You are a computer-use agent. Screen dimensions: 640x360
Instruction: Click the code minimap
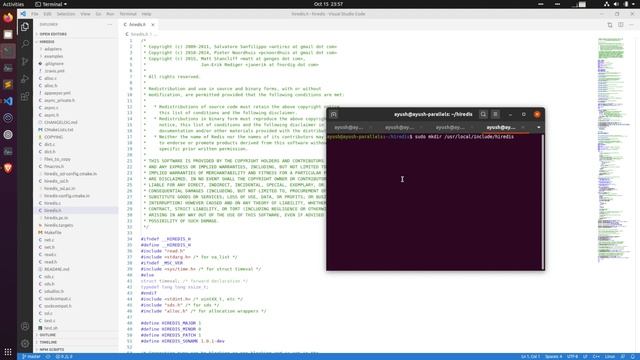611,151
